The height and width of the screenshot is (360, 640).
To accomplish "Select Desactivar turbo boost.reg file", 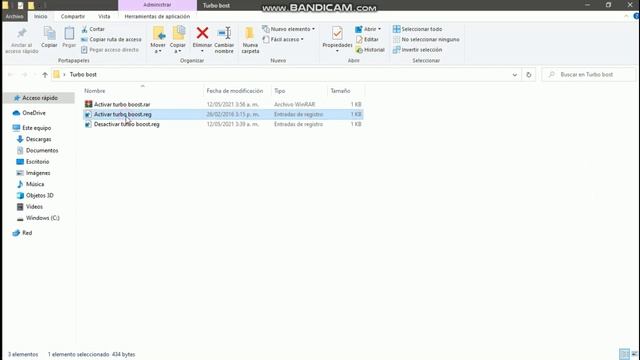I will click(127, 124).
